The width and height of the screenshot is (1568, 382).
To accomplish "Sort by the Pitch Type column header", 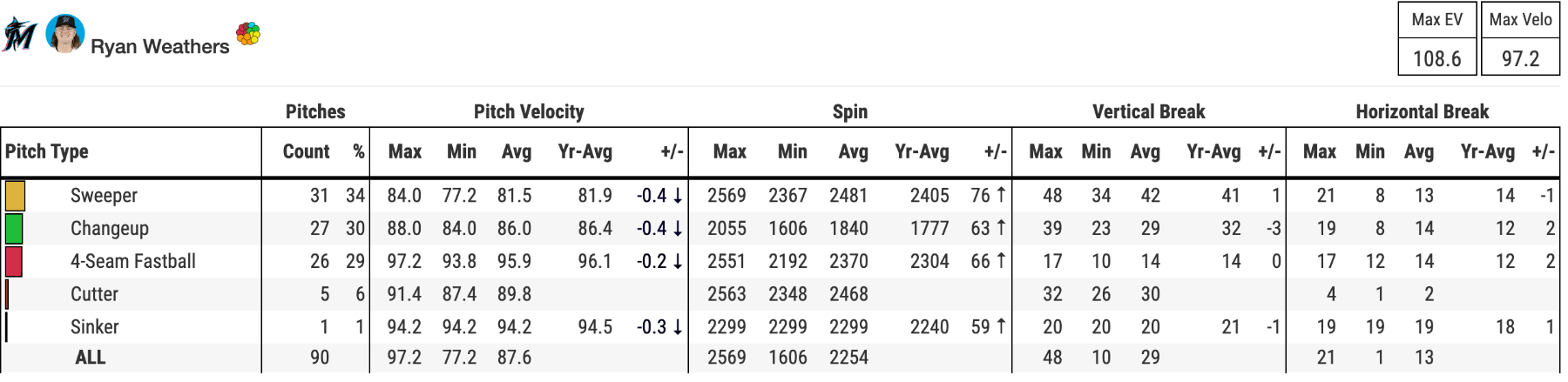I will click(x=47, y=151).
